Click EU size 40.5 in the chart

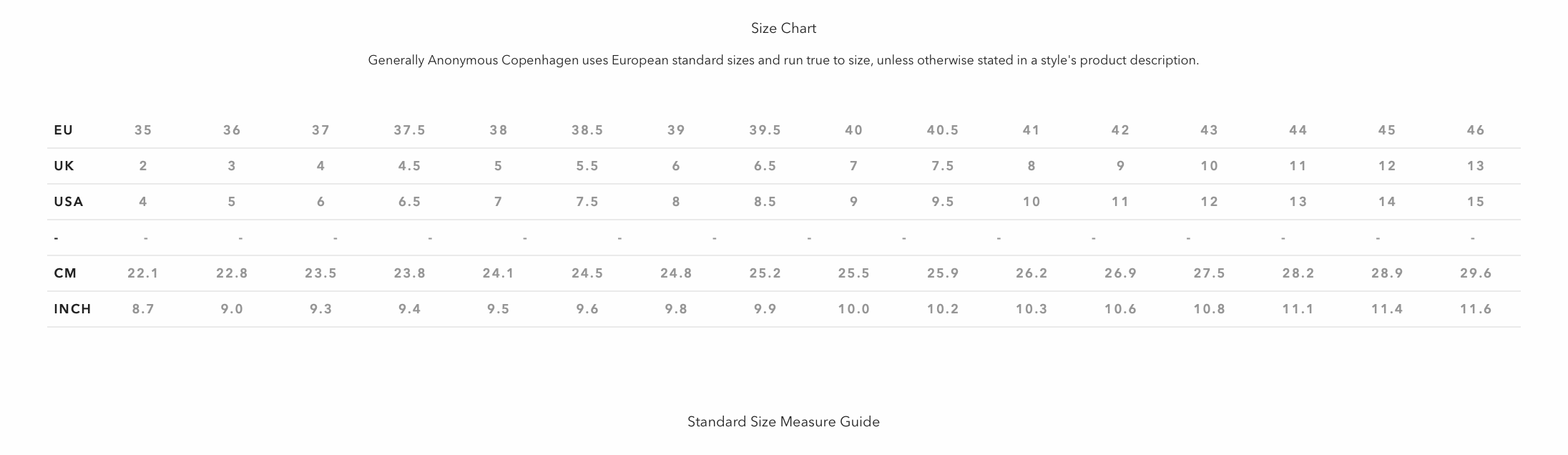coord(942,130)
